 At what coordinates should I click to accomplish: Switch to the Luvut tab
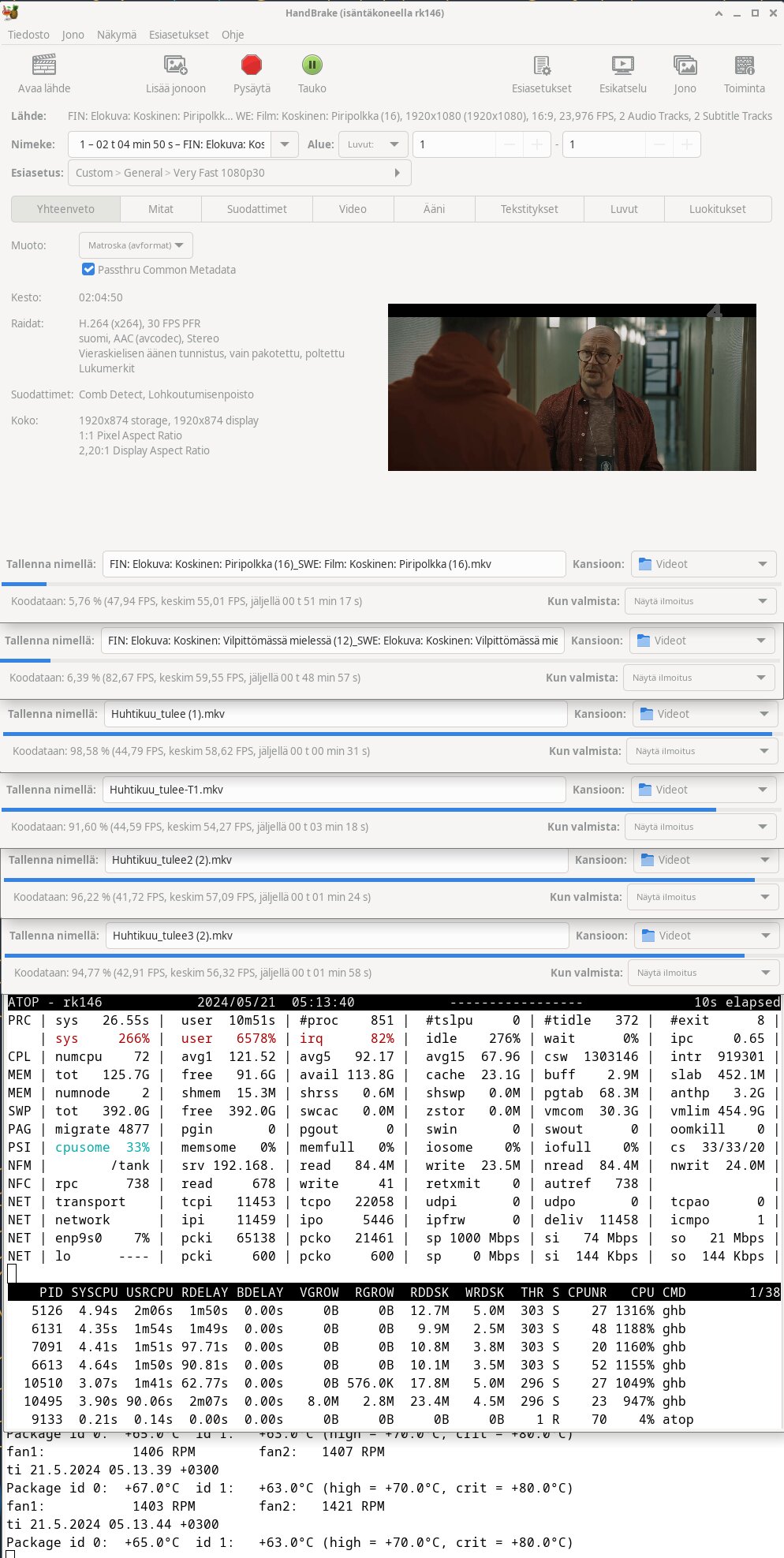click(624, 209)
